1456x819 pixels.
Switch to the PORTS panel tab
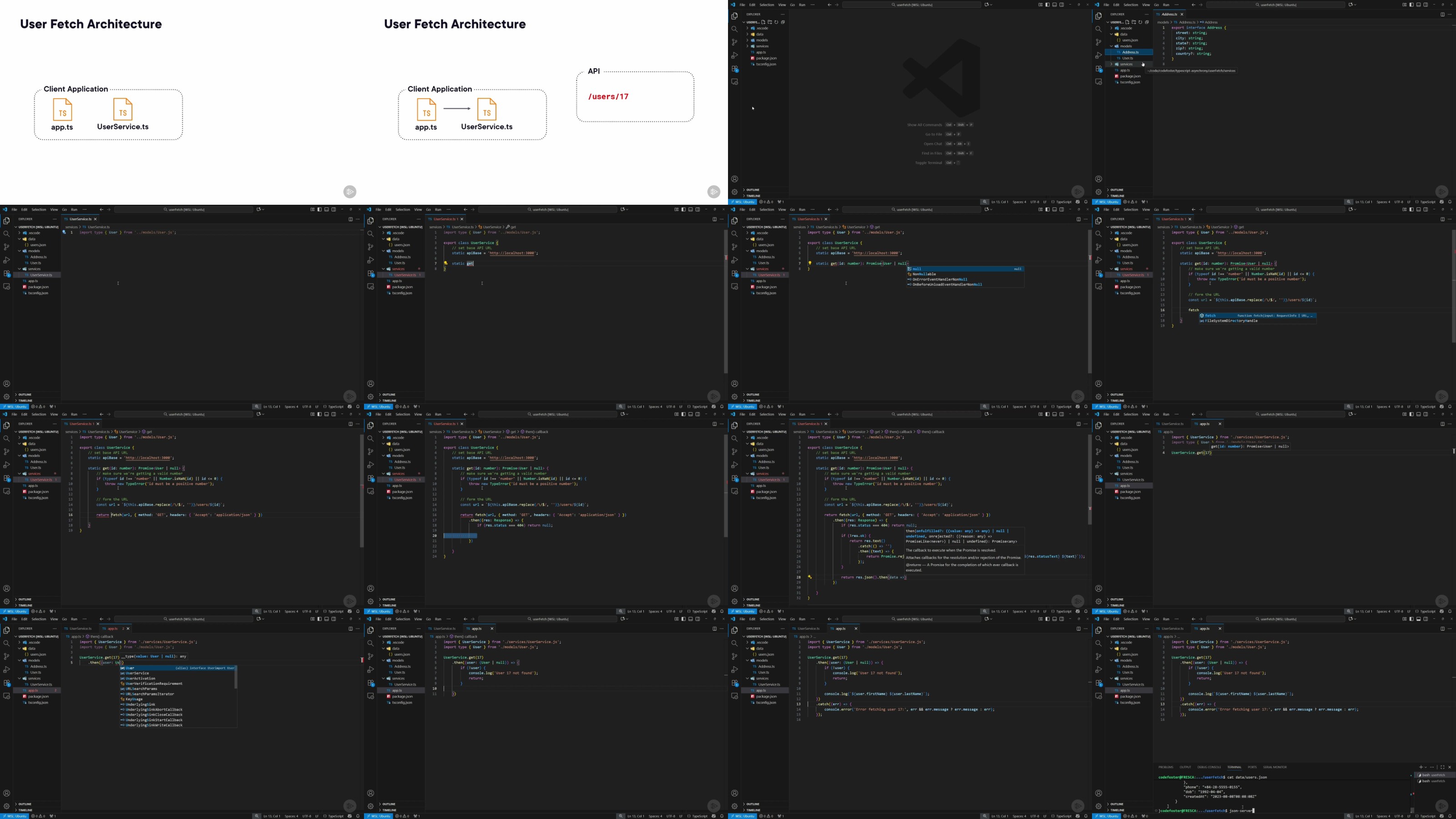pos(1252,767)
